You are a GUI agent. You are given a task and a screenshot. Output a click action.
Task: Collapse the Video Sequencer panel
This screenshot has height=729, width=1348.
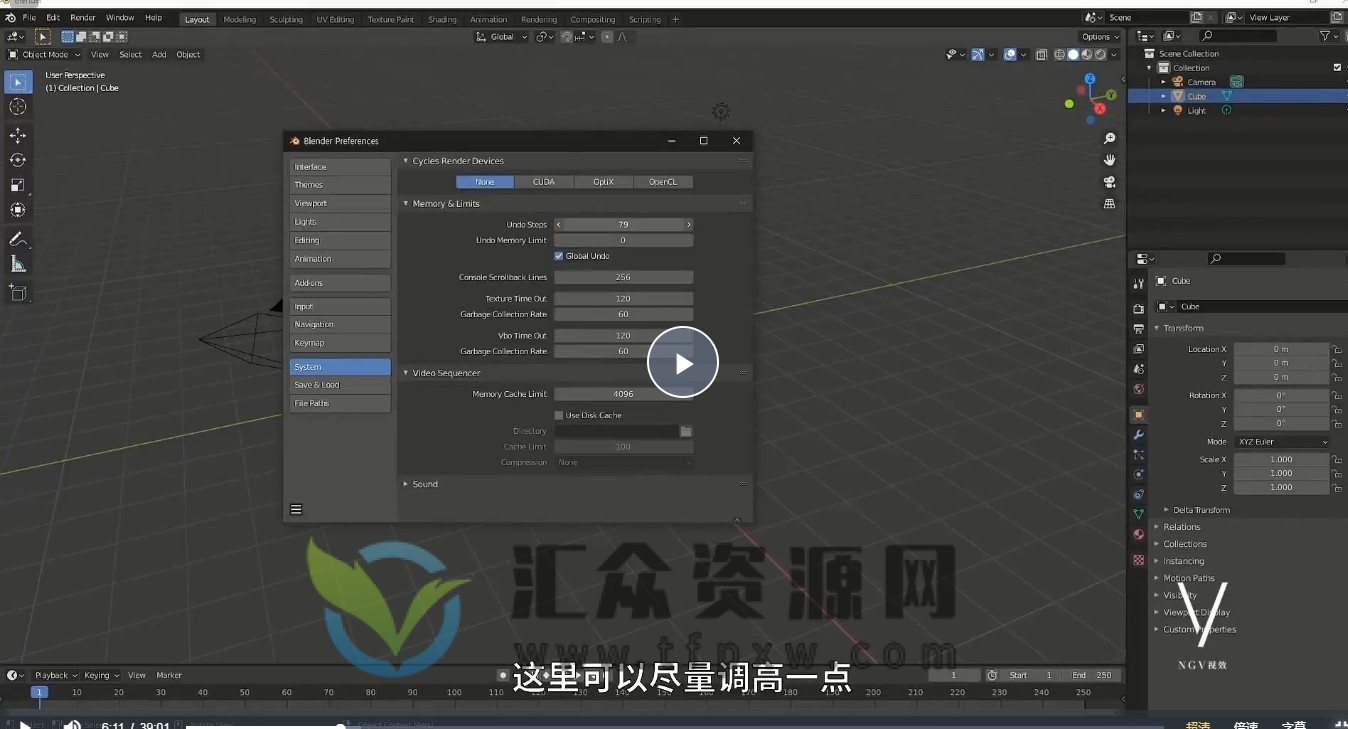[406, 373]
